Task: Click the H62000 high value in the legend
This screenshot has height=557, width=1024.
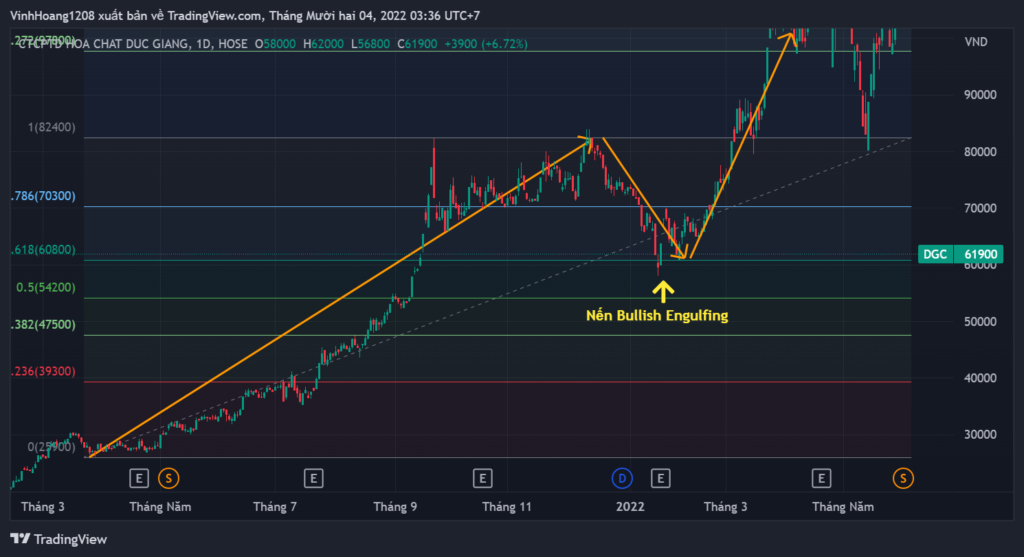Action: click(323, 44)
